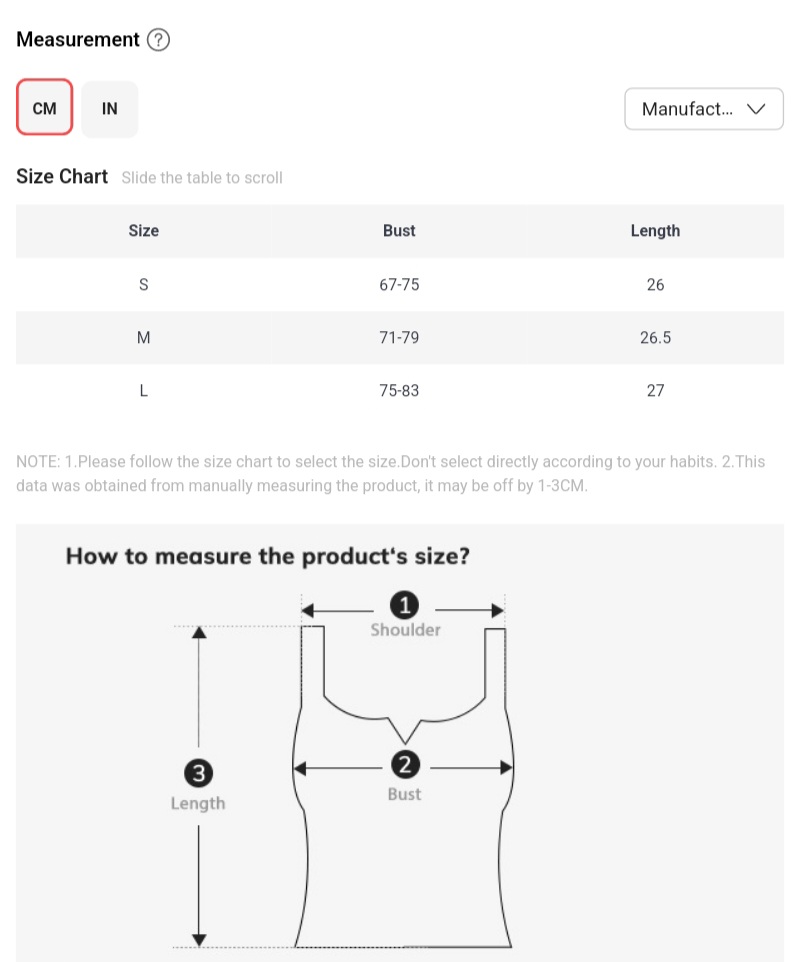Viewport: 800px width, 962px height.
Task: Click the Measurement help question mark icon
Action: coord(158,40)
